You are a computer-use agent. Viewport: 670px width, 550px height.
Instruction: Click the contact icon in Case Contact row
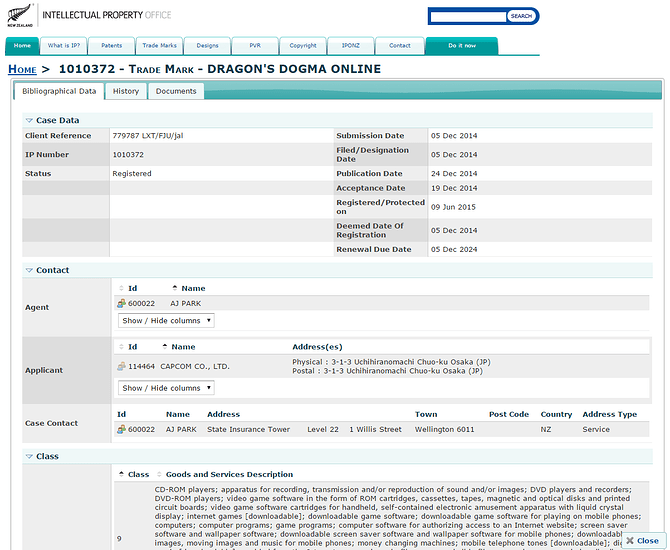(x=121, y=429)
